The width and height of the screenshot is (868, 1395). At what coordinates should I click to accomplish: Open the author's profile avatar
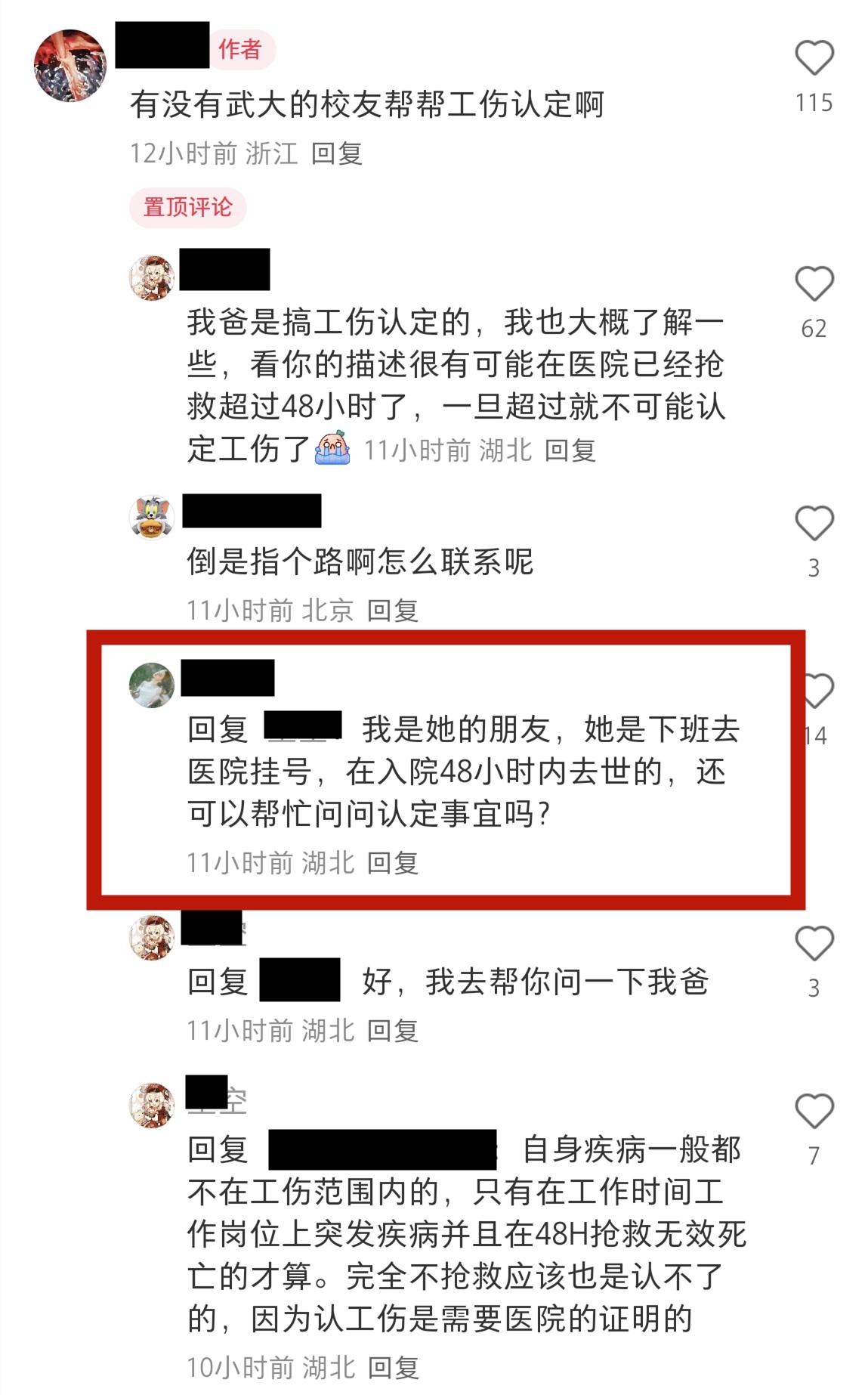coord(70,66)
